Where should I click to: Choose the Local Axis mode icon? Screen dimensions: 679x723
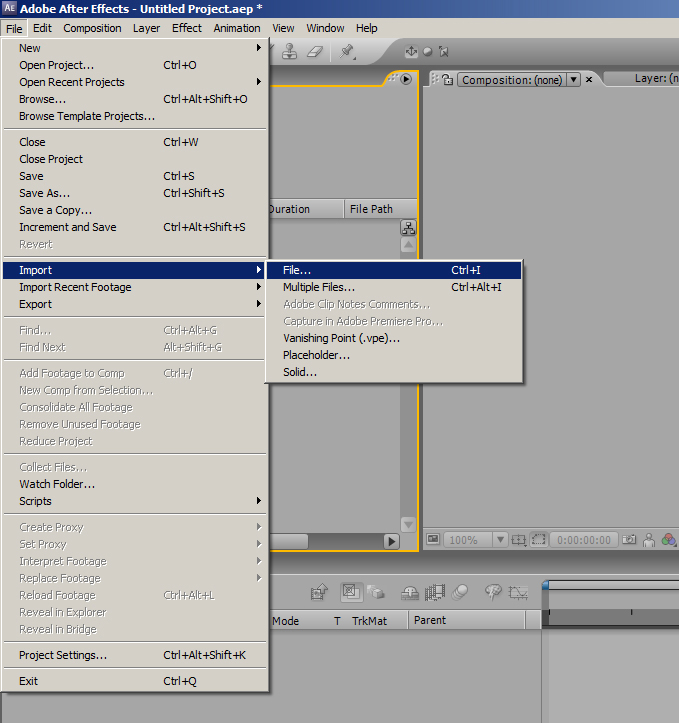click(x=411, y=52)
